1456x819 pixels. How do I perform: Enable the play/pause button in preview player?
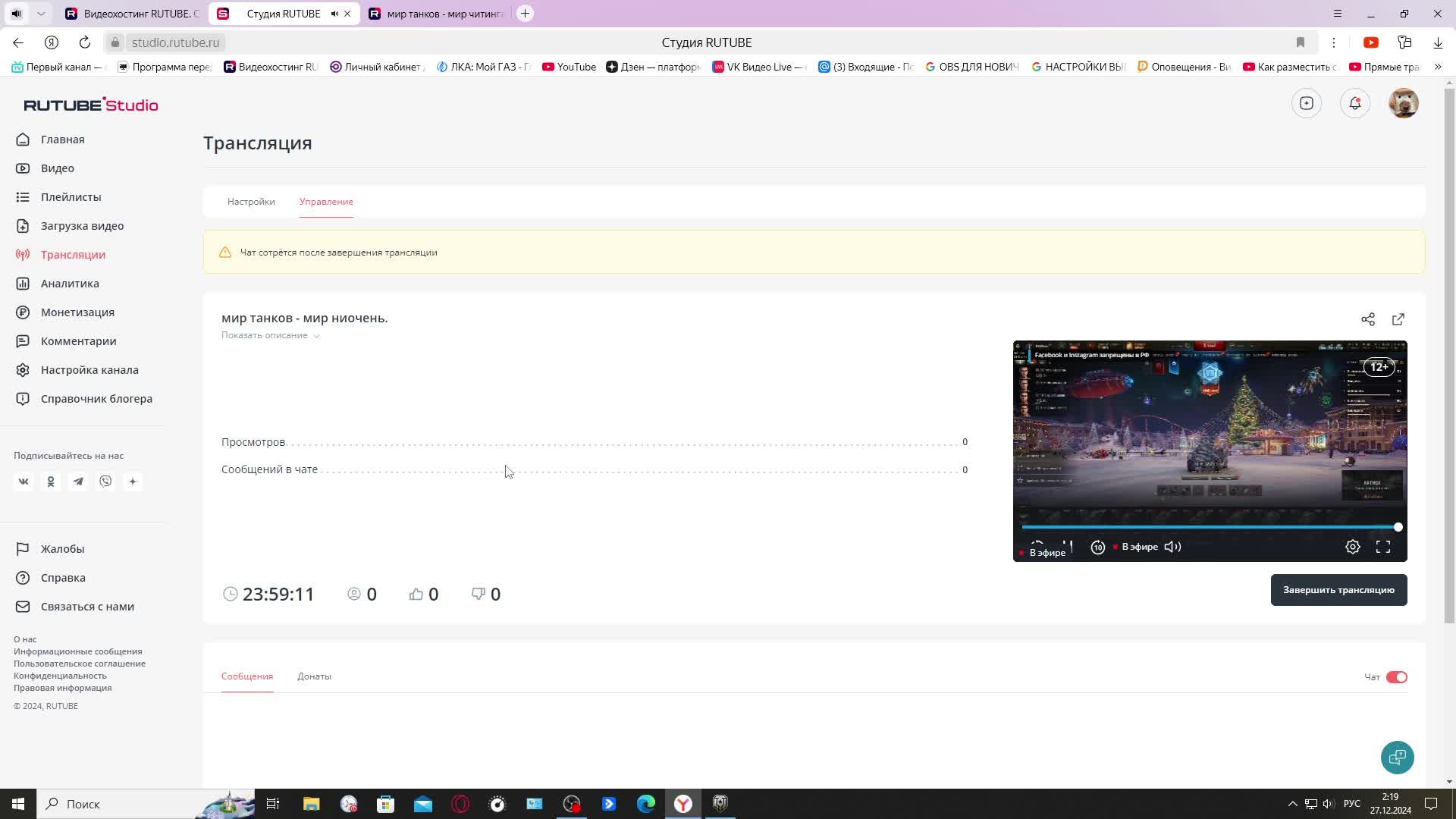click(1067, 546)
